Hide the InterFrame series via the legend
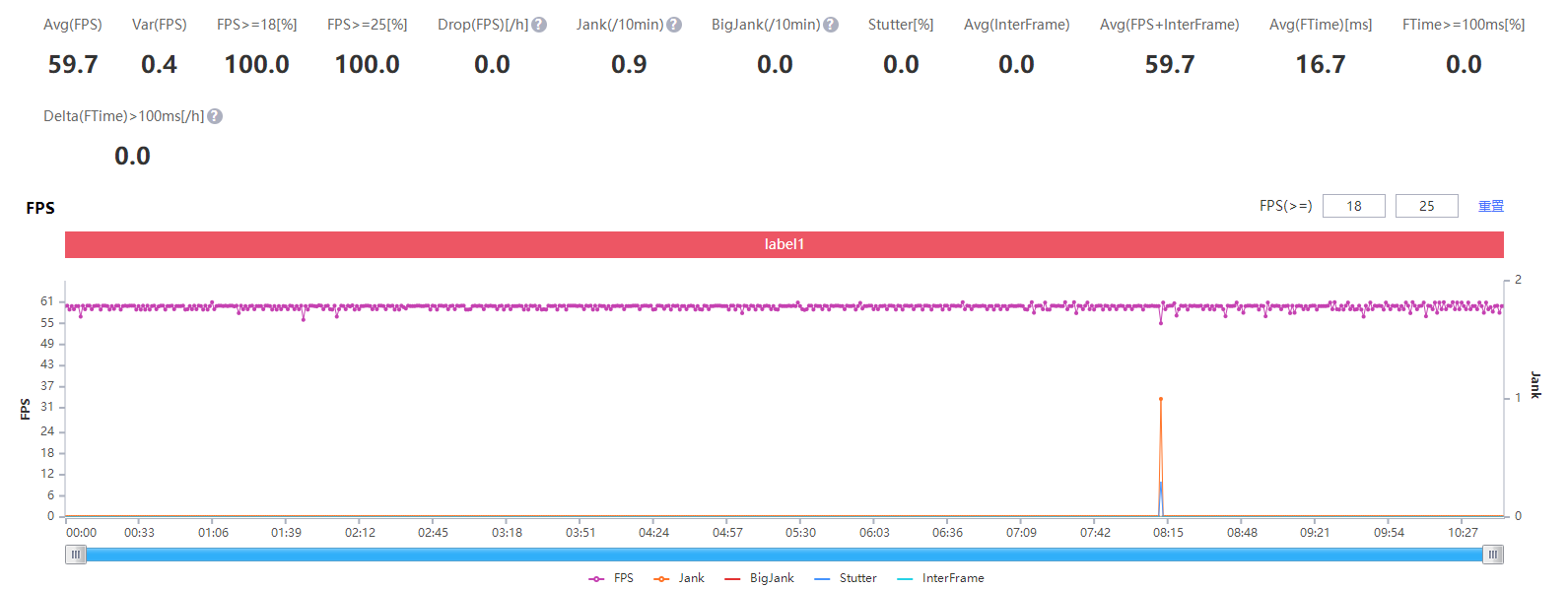The width and height of the screenshot is (1568, 589). tap(940, 578)
